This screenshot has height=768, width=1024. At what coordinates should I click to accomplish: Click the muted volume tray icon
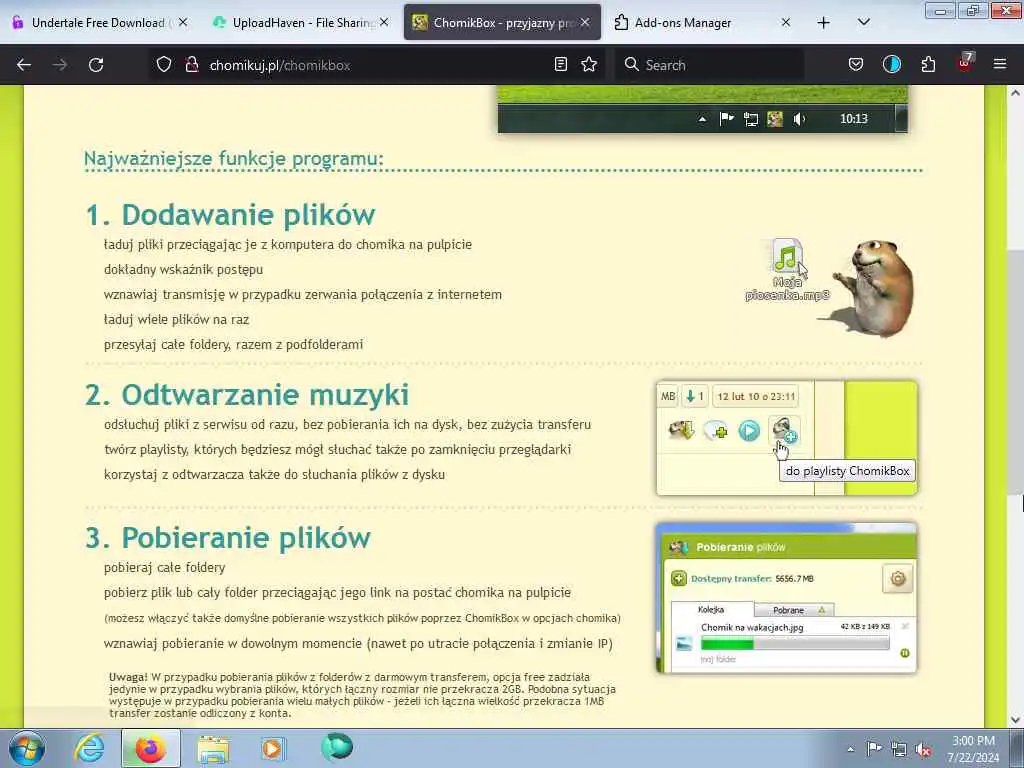(923, 749)
